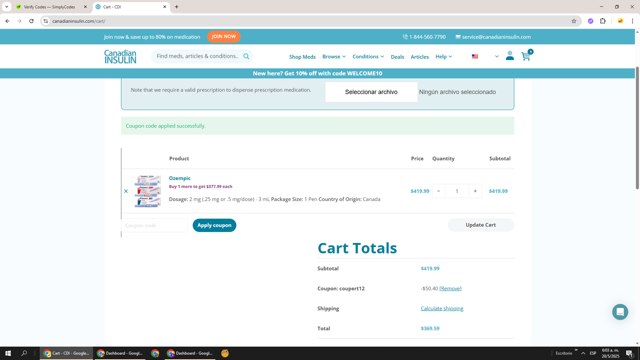Click Seleccionar archivo upload button

point(371,92)
